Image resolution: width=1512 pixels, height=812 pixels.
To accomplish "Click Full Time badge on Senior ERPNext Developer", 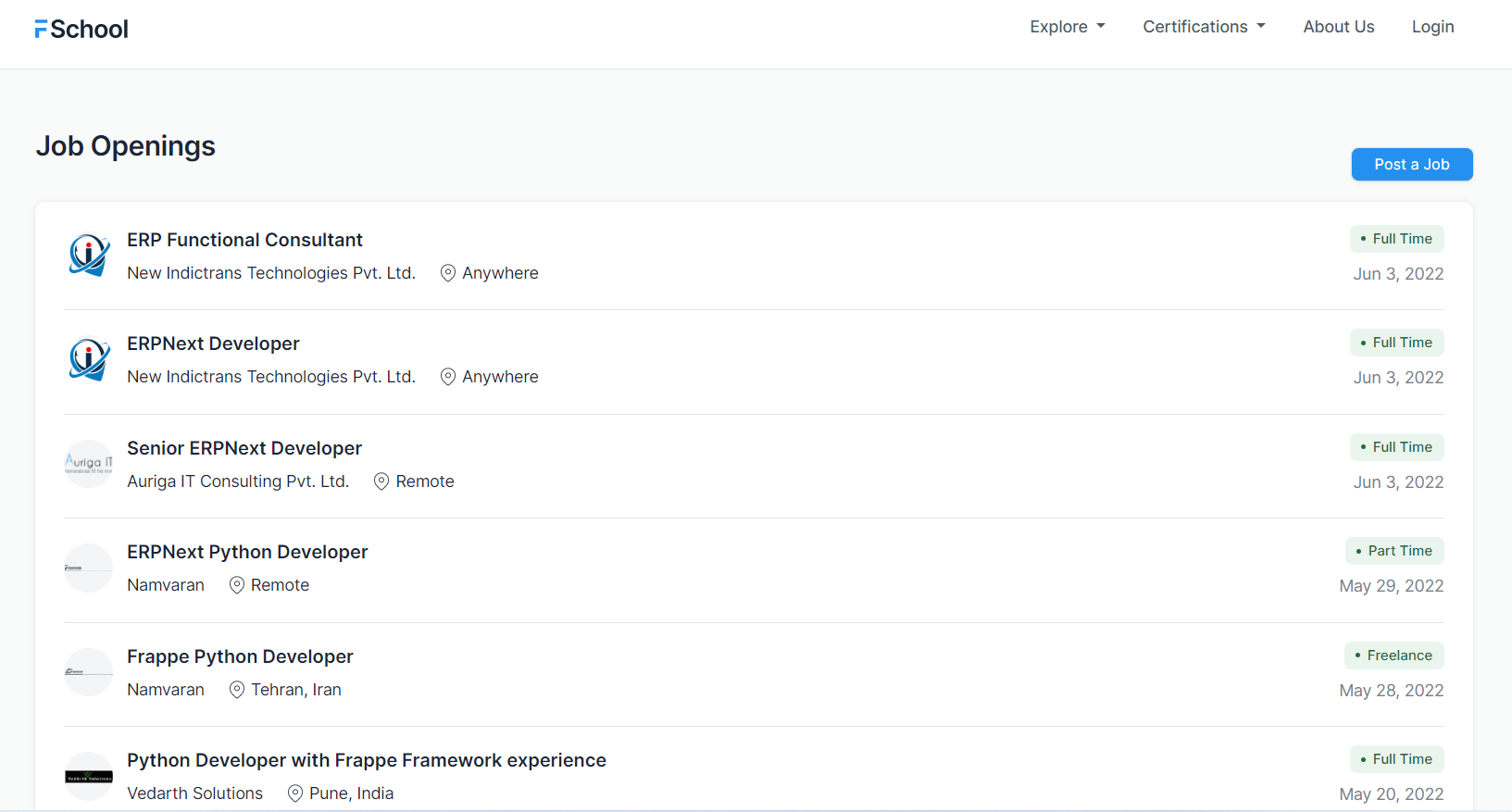I will (x=1397, y=447).
